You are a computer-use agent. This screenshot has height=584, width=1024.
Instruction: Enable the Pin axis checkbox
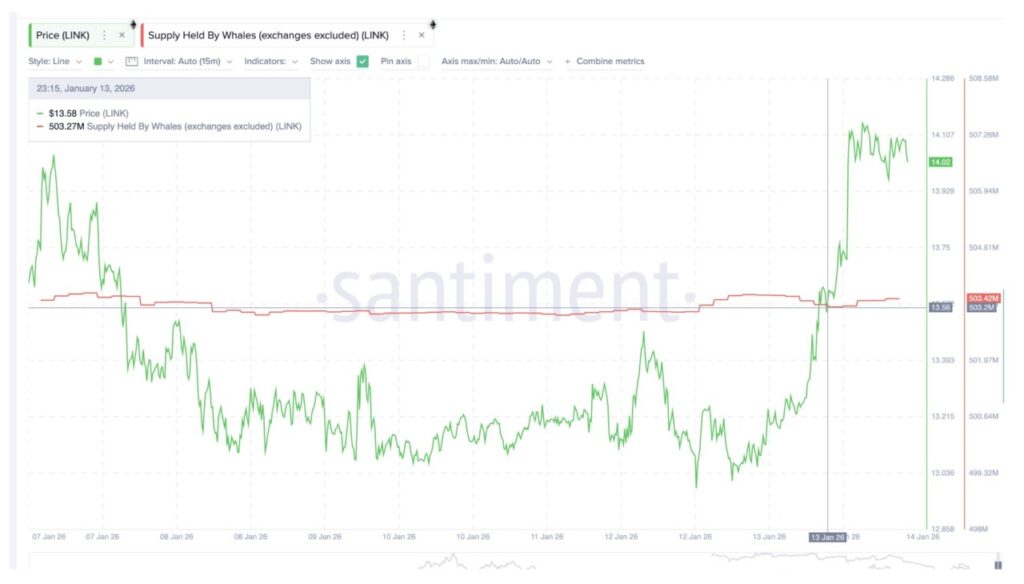[423, 61]
